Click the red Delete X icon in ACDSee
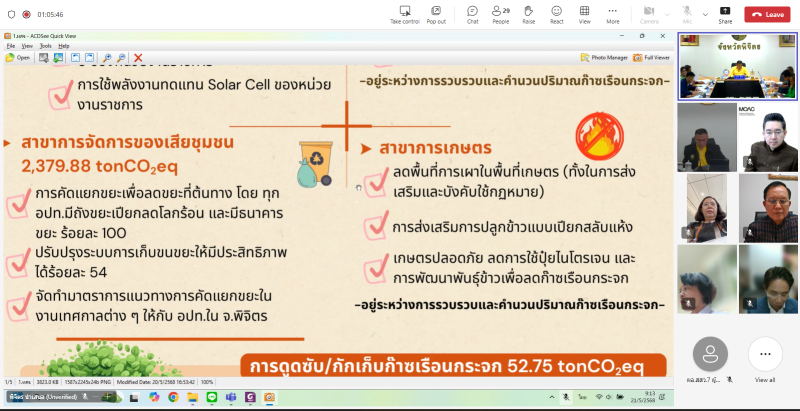800x411 pixels. pos(138,58)
